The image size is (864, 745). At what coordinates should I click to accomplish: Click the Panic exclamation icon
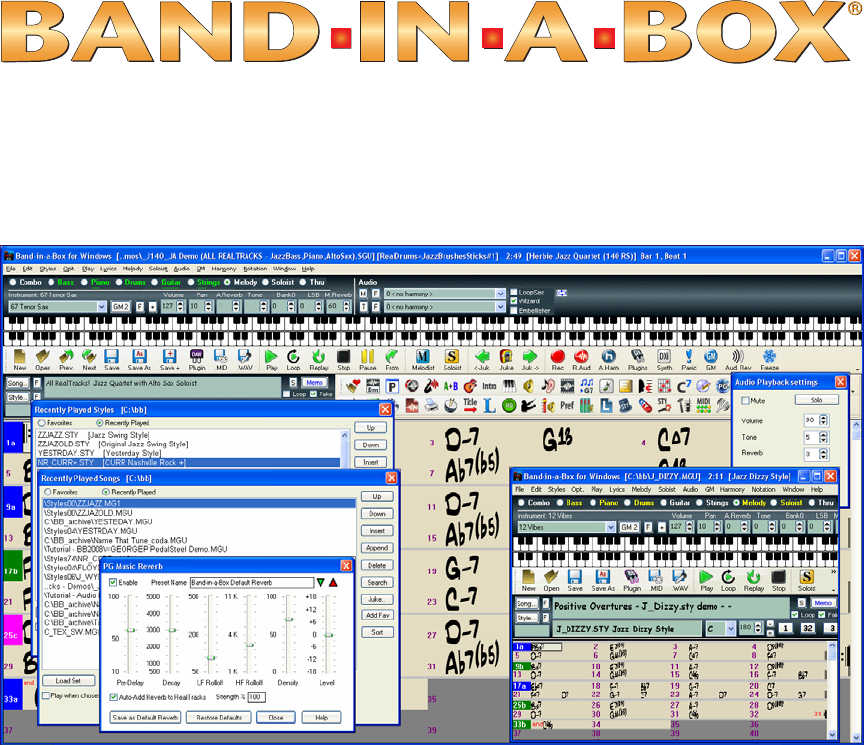[x=689, y=359]
